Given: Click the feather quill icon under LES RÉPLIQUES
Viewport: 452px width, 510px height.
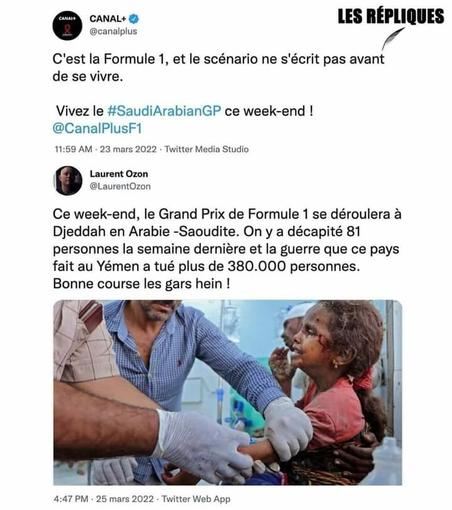Looking at the screenshot, I should (393, 38).
